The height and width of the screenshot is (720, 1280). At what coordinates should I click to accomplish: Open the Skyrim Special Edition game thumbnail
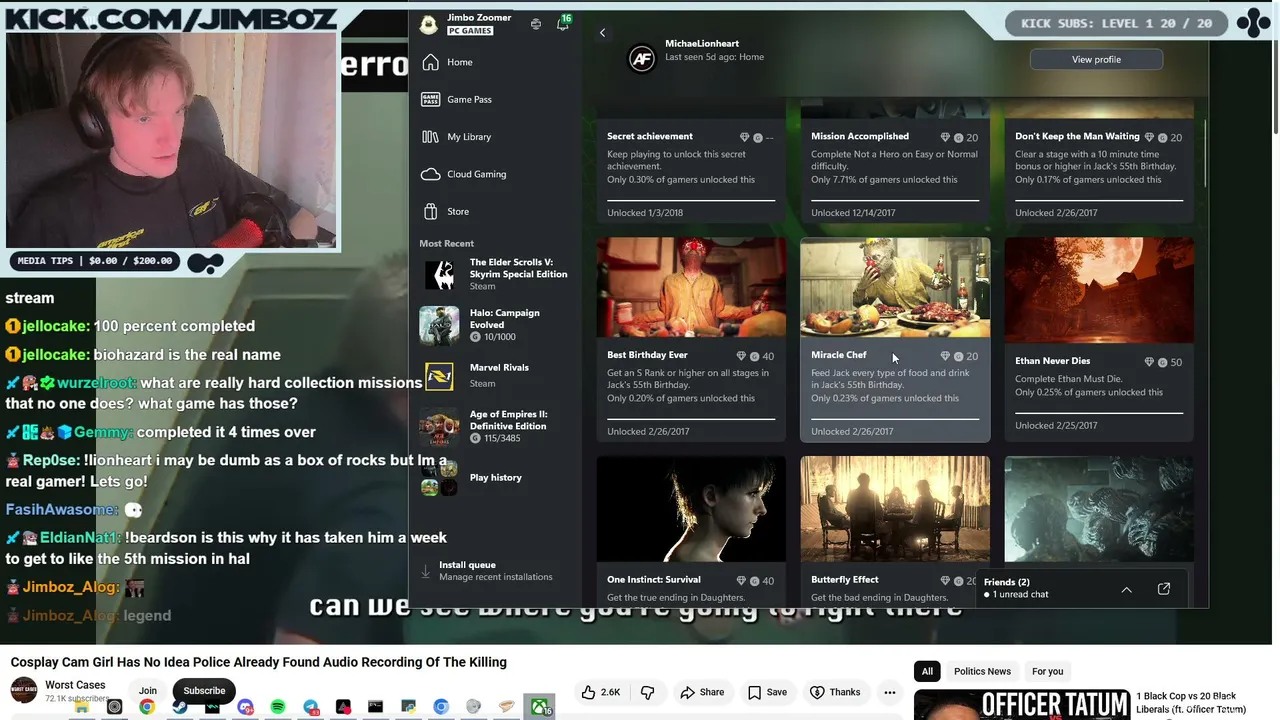point(439,274)
